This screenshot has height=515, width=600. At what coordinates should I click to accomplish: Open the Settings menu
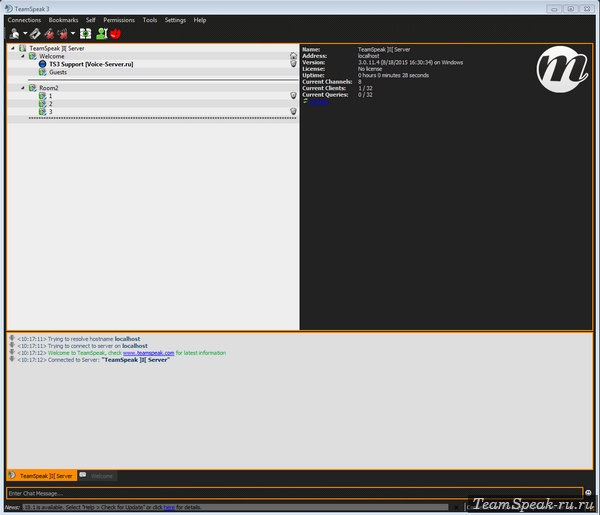pos(175,20)
